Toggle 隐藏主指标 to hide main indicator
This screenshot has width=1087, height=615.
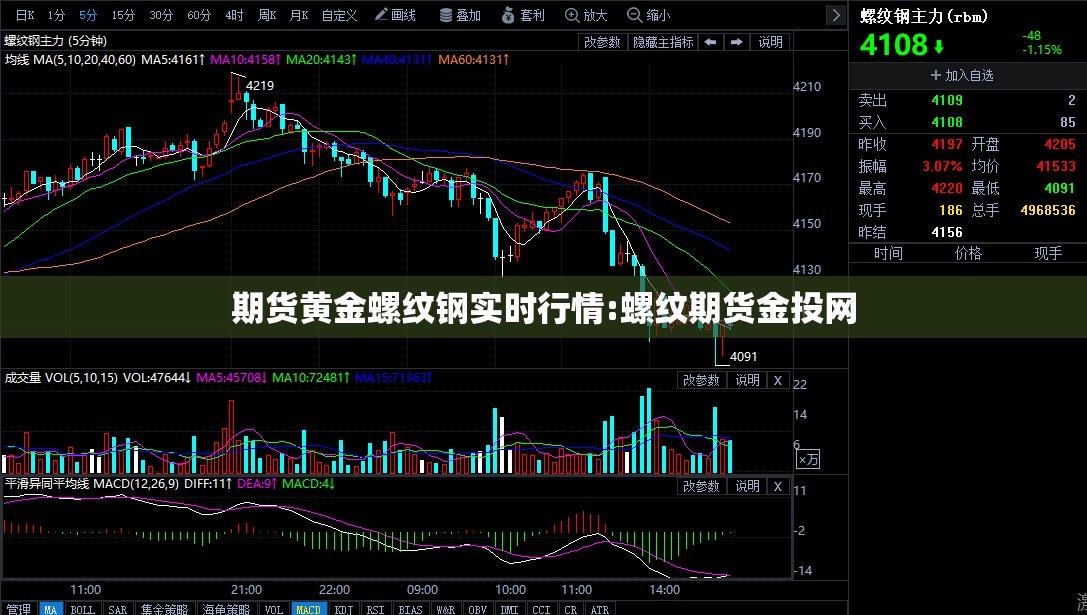coord(663,42)
